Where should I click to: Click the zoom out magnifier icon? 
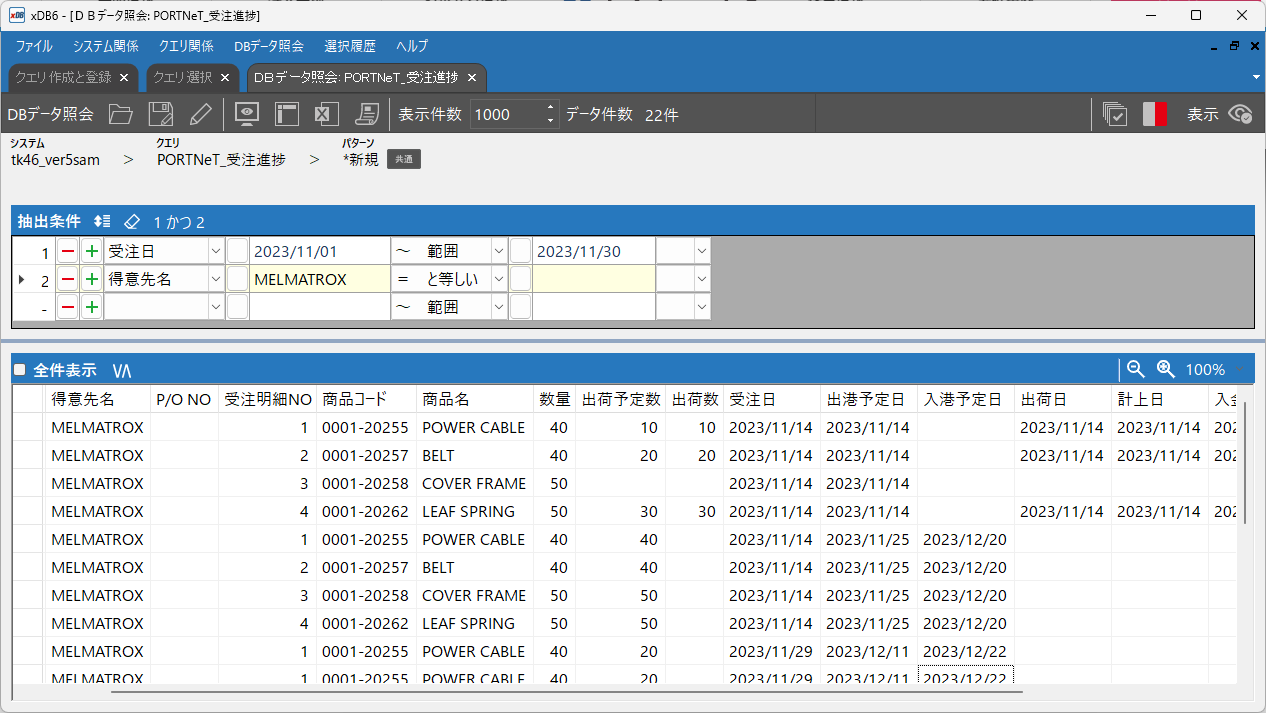1135,369
